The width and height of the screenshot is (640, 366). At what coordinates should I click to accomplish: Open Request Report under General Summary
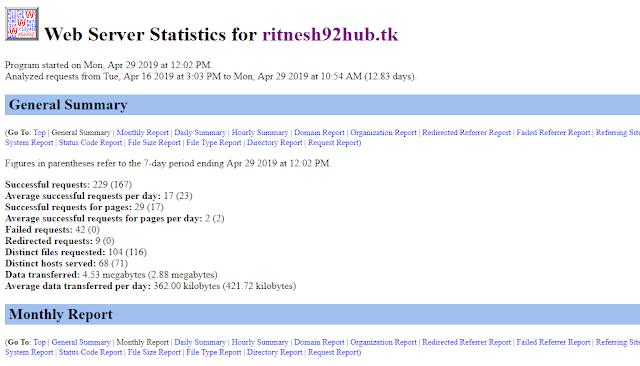pos(333,143)
